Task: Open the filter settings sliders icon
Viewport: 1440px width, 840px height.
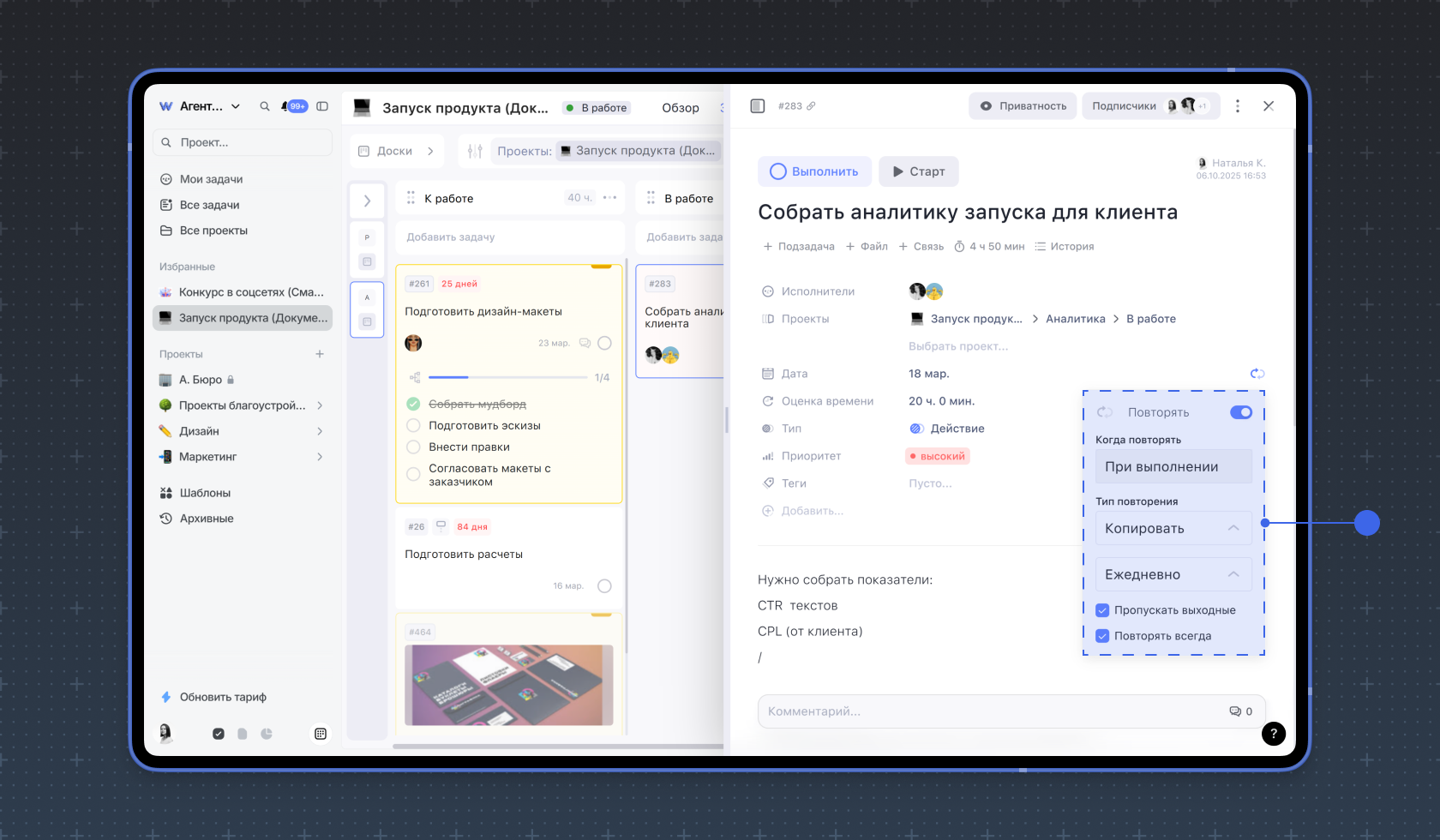Action: pos(475,151)
